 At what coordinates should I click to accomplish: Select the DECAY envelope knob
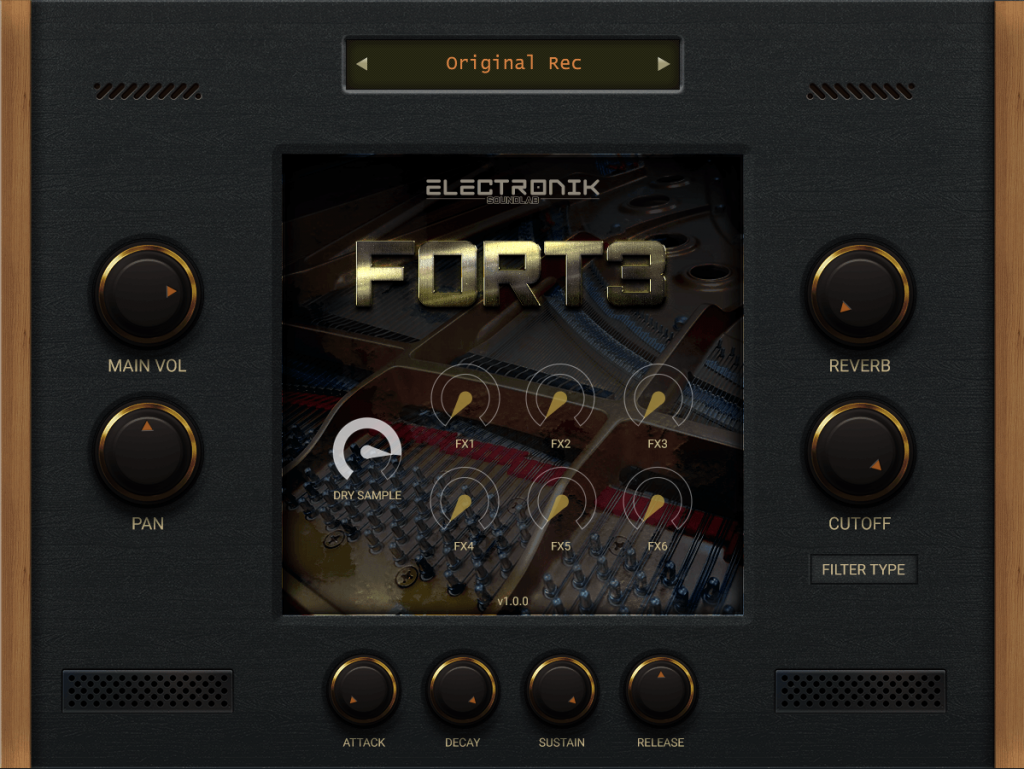coord(462,690)
